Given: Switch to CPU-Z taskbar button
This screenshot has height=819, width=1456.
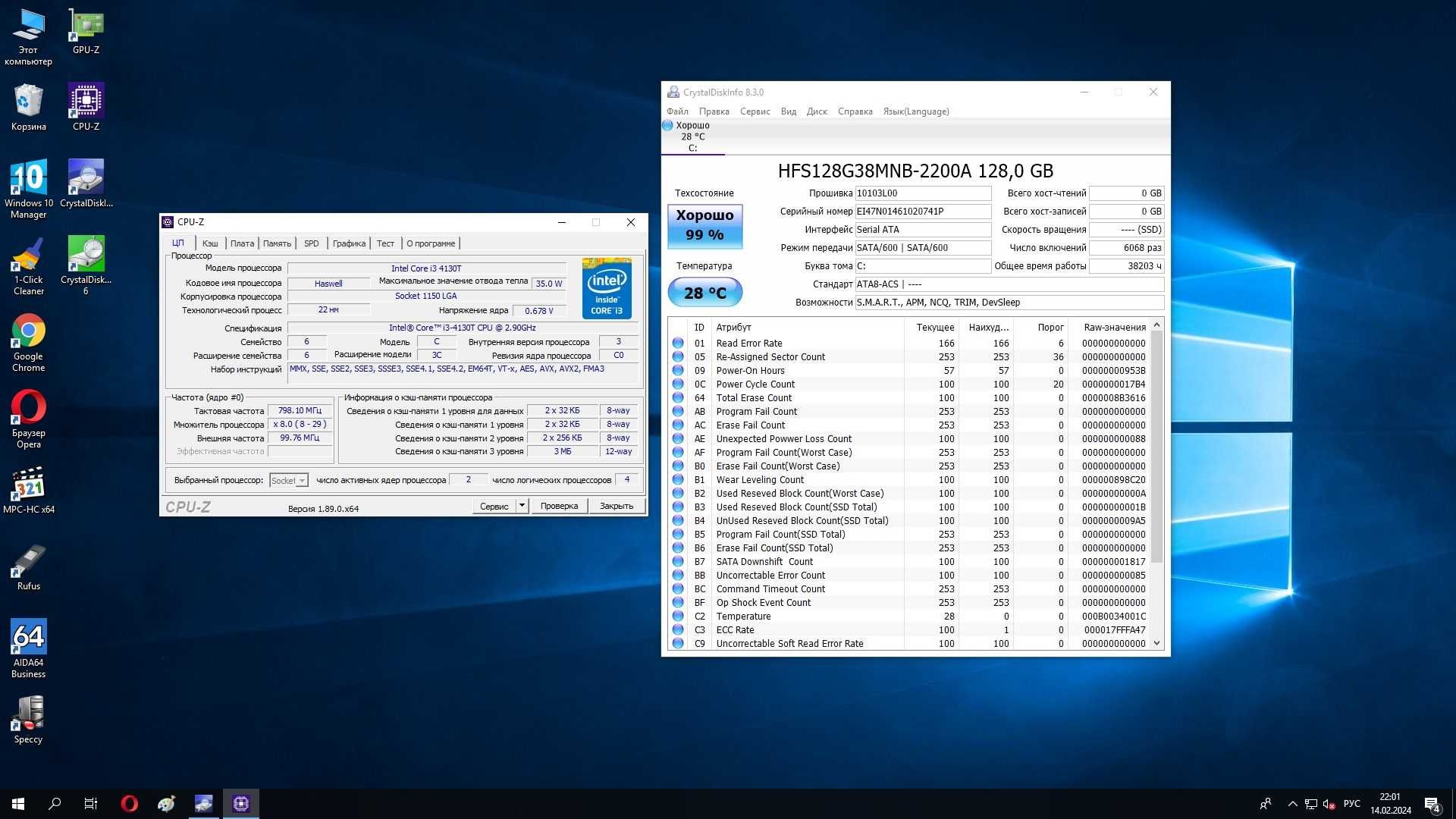Looking at the screenshot, I should (241, 804).
